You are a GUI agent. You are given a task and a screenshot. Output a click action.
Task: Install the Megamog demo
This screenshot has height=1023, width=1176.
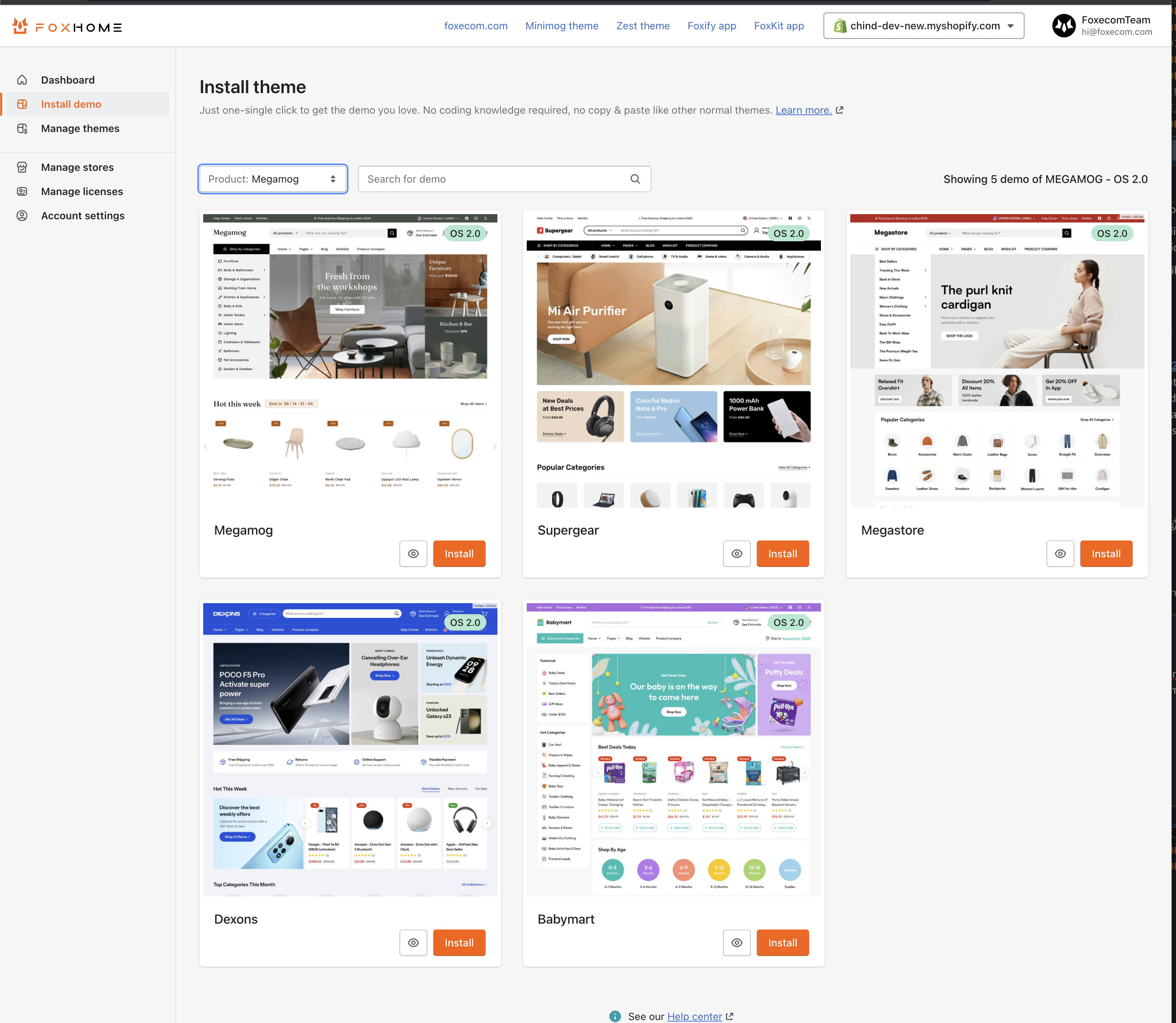(x=459, y=554)
